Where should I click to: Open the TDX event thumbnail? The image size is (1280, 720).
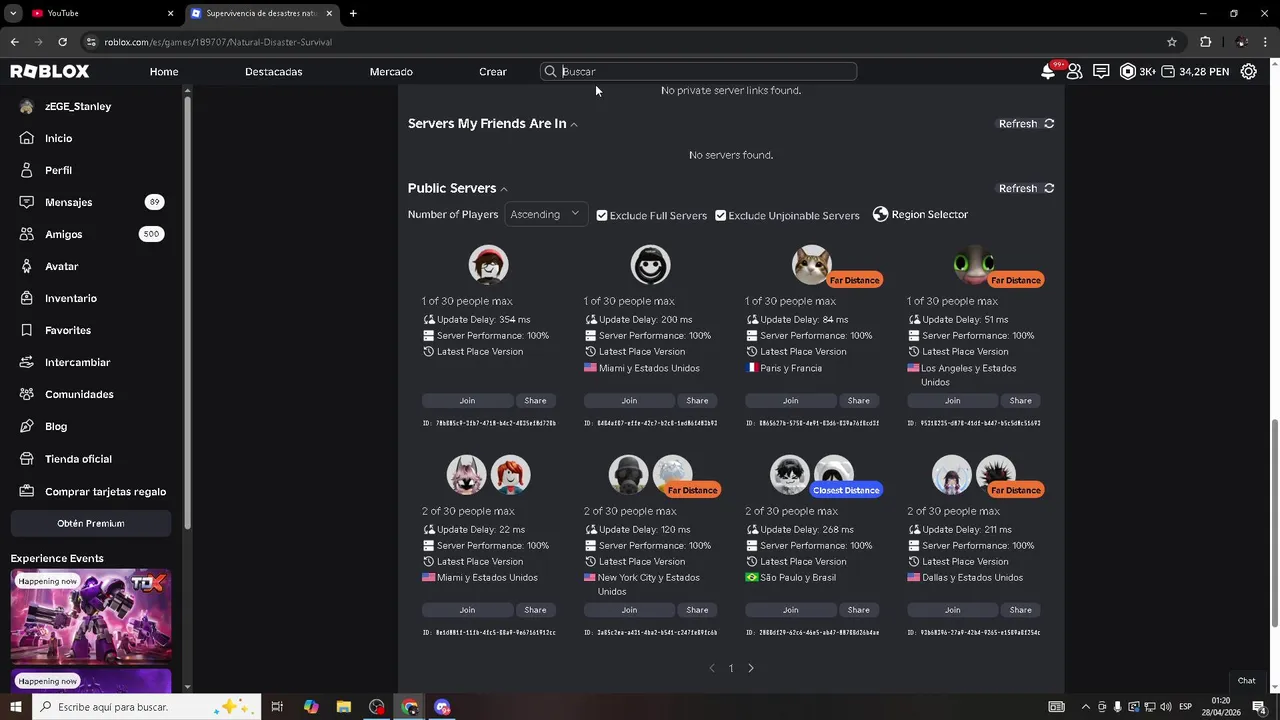pyautogui.click(x=91, y=616)
